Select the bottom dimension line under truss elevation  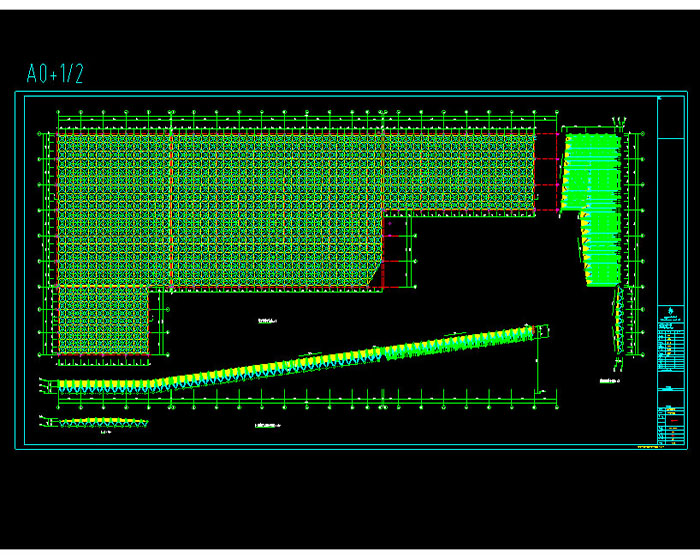point(300,405)
